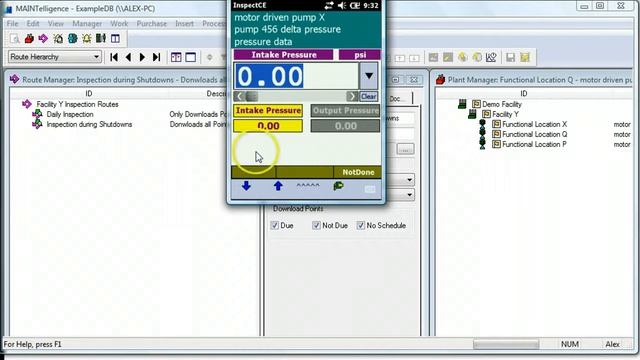Viewport: 640px width, 360px height.
Task: Click the ID column header in Route Manager
Action: [x=89, y=94]
